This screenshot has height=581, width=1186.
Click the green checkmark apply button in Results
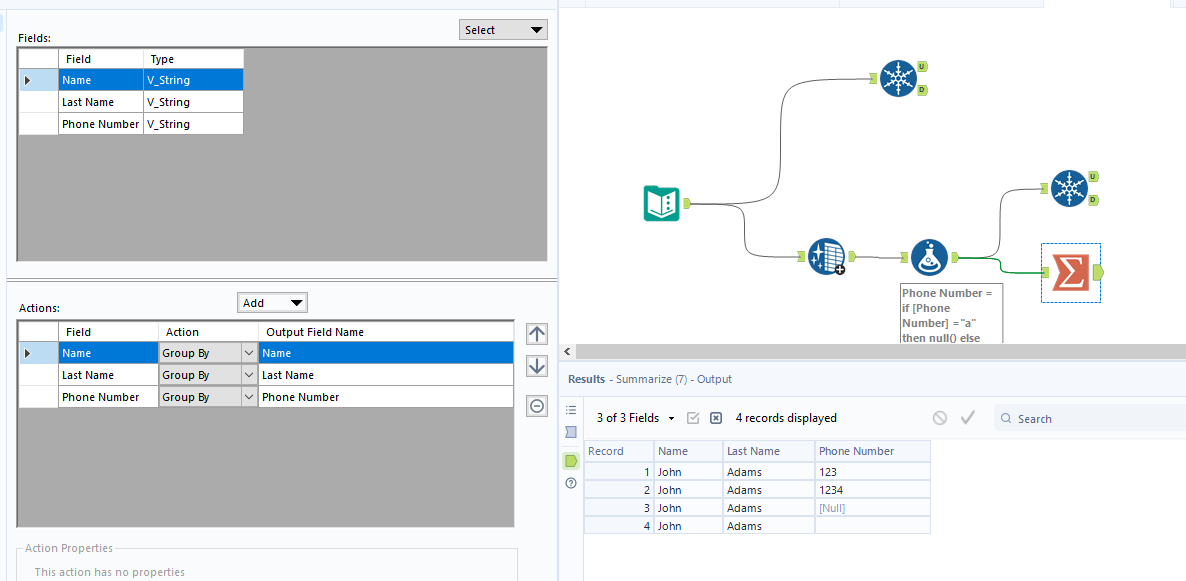click(967, 418)
